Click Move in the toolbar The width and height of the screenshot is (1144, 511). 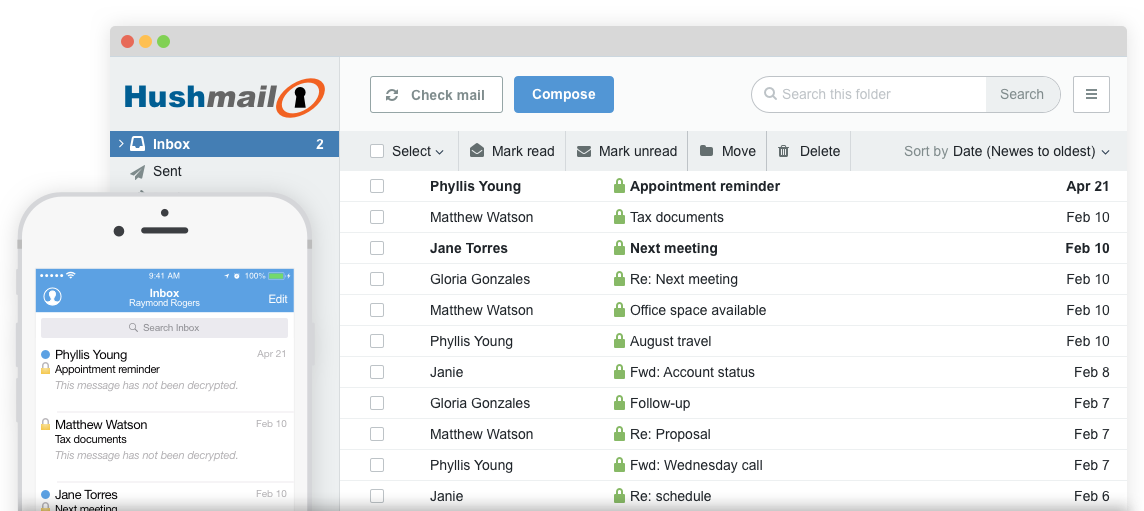[x=727, y=151]
